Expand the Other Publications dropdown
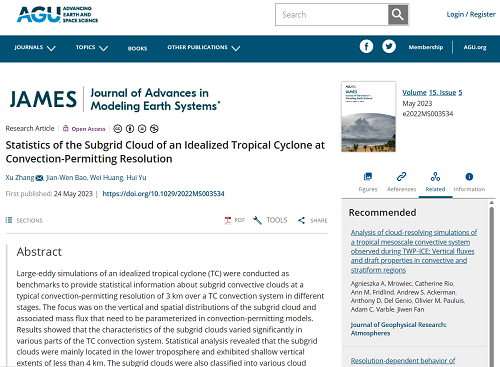The height and width of the screenshot is (367, 500). click(204, 48)
